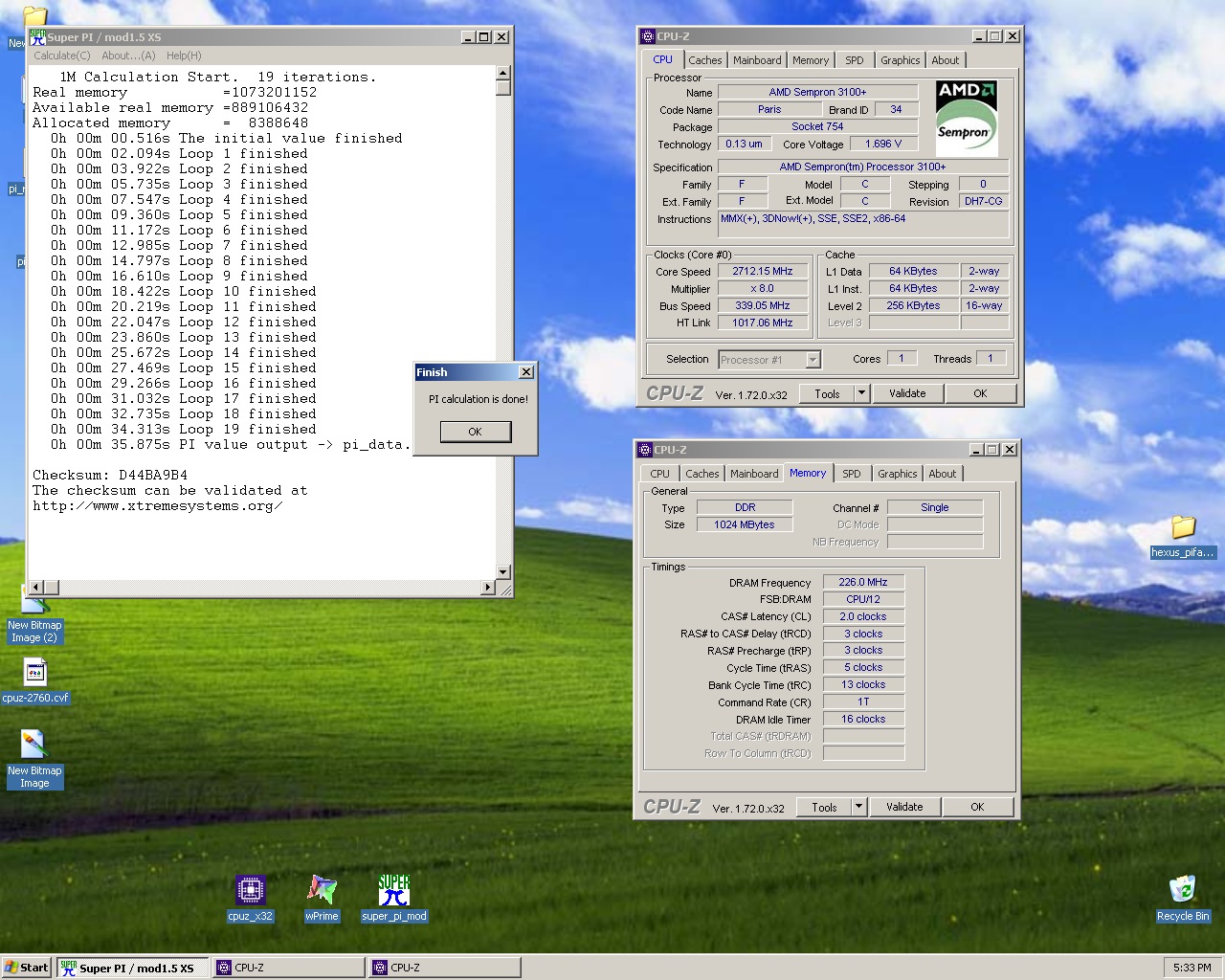This screenshot has height=980, width=1225.
Task: Click Validate in upper CPU-Z window
Action: [907, 393]
